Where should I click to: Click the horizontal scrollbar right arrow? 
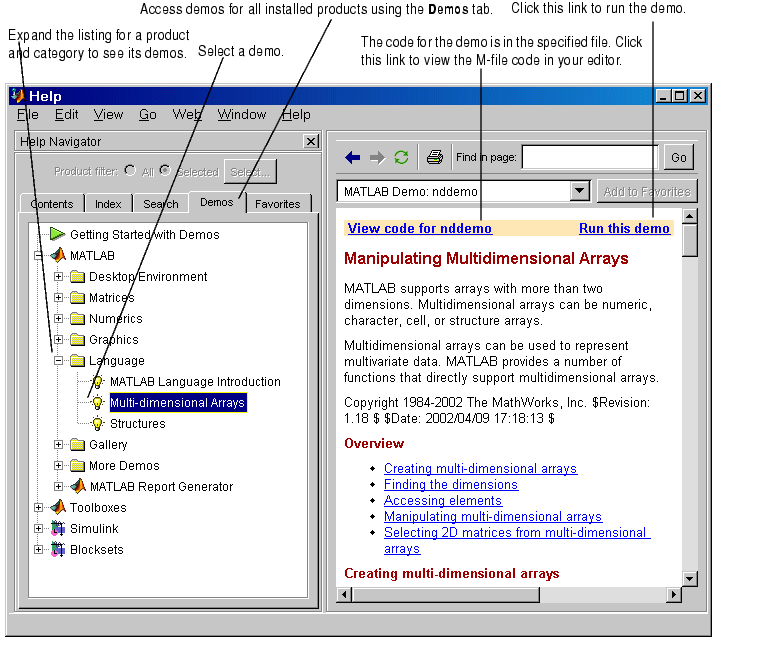(x=673, y=594)
